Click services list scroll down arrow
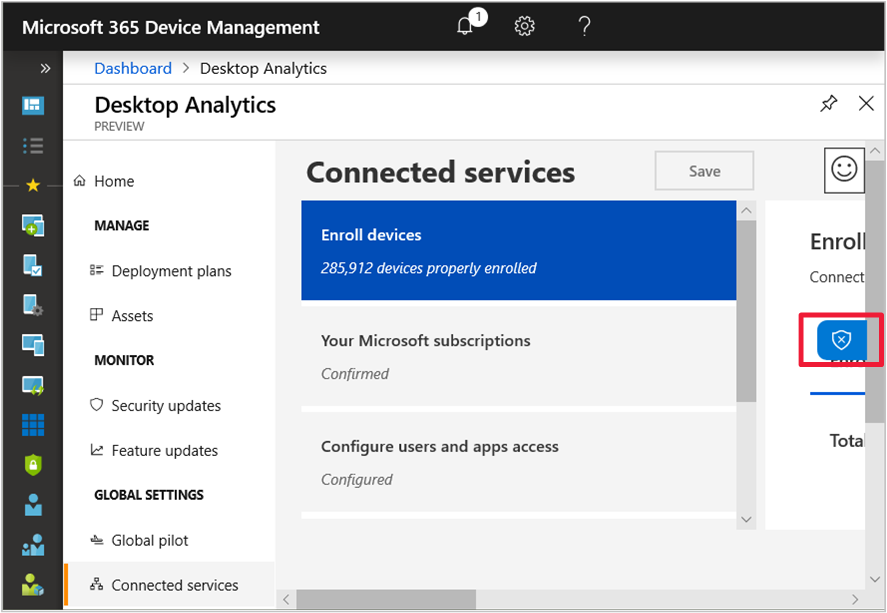Image resolution: width=887 pixels, height=613 pixels. 746,520
